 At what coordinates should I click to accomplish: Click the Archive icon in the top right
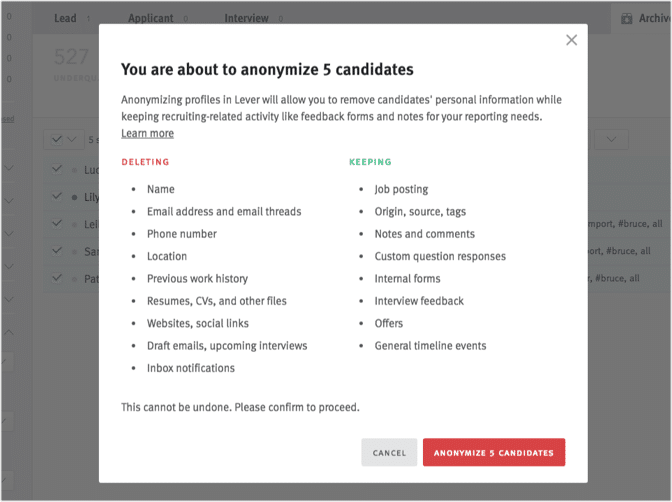pos(627,18)
